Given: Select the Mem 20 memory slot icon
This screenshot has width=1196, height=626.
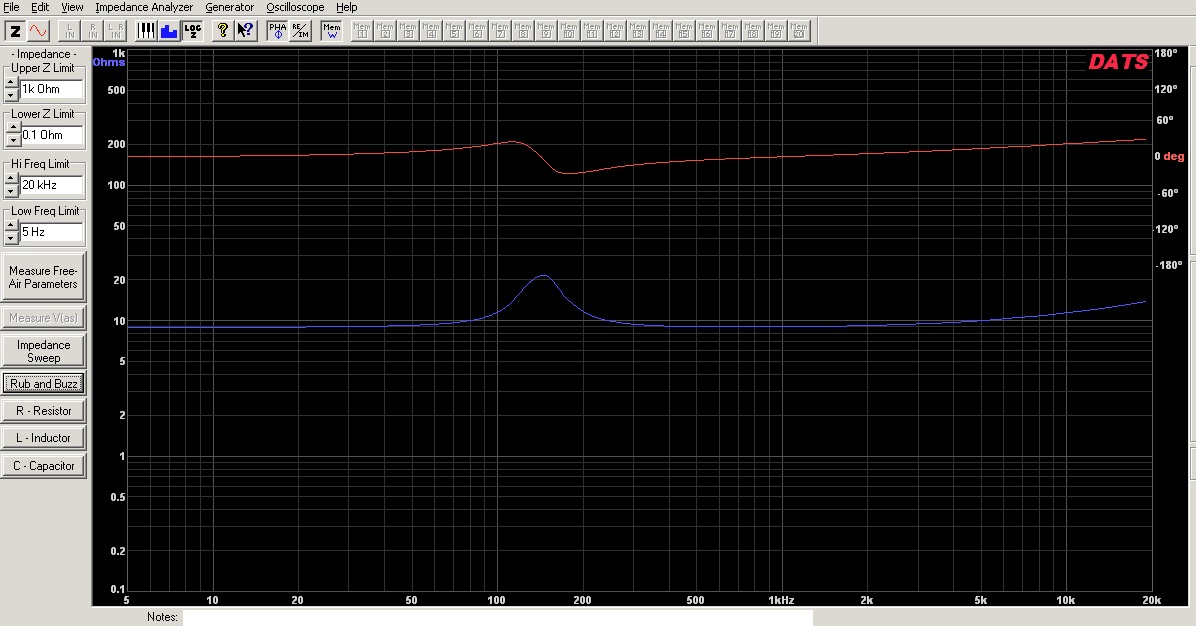Looking at the screenshot, I should 799,31.
